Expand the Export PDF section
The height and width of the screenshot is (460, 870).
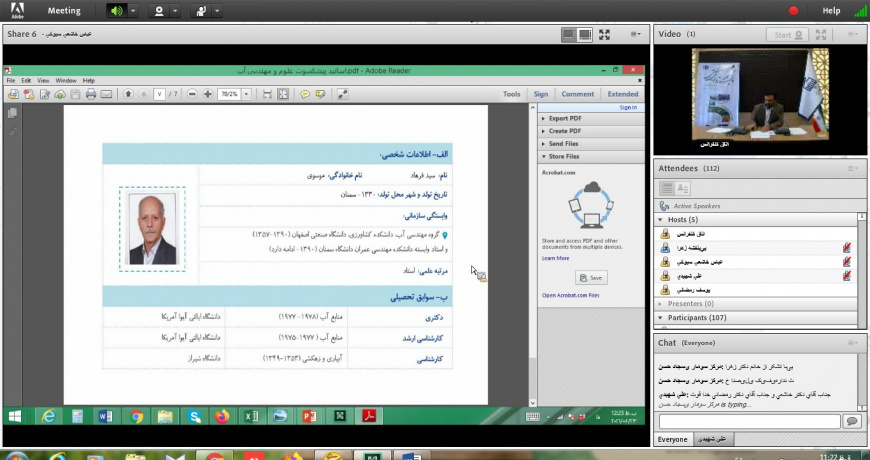[x=591, y=118]
